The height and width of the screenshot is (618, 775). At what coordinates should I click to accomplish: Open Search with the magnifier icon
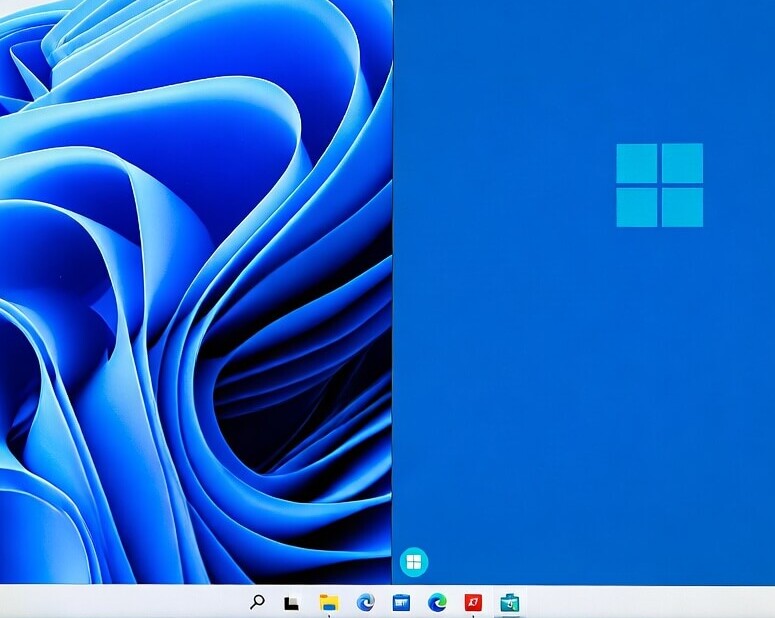click(x=257, y=602)
